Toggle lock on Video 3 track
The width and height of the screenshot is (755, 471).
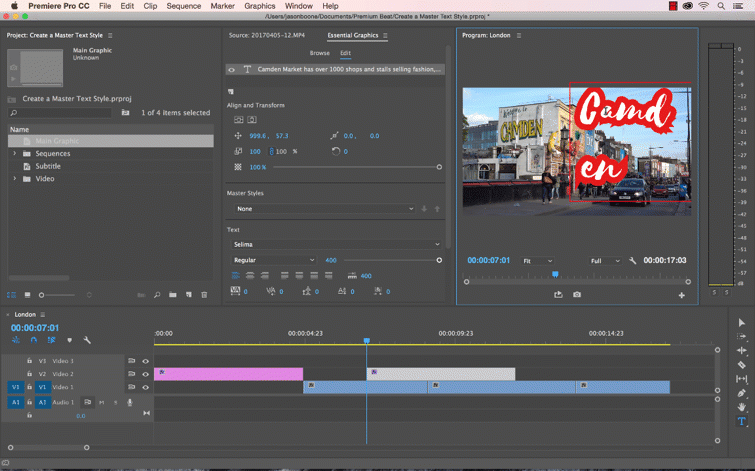click(30, 361)
